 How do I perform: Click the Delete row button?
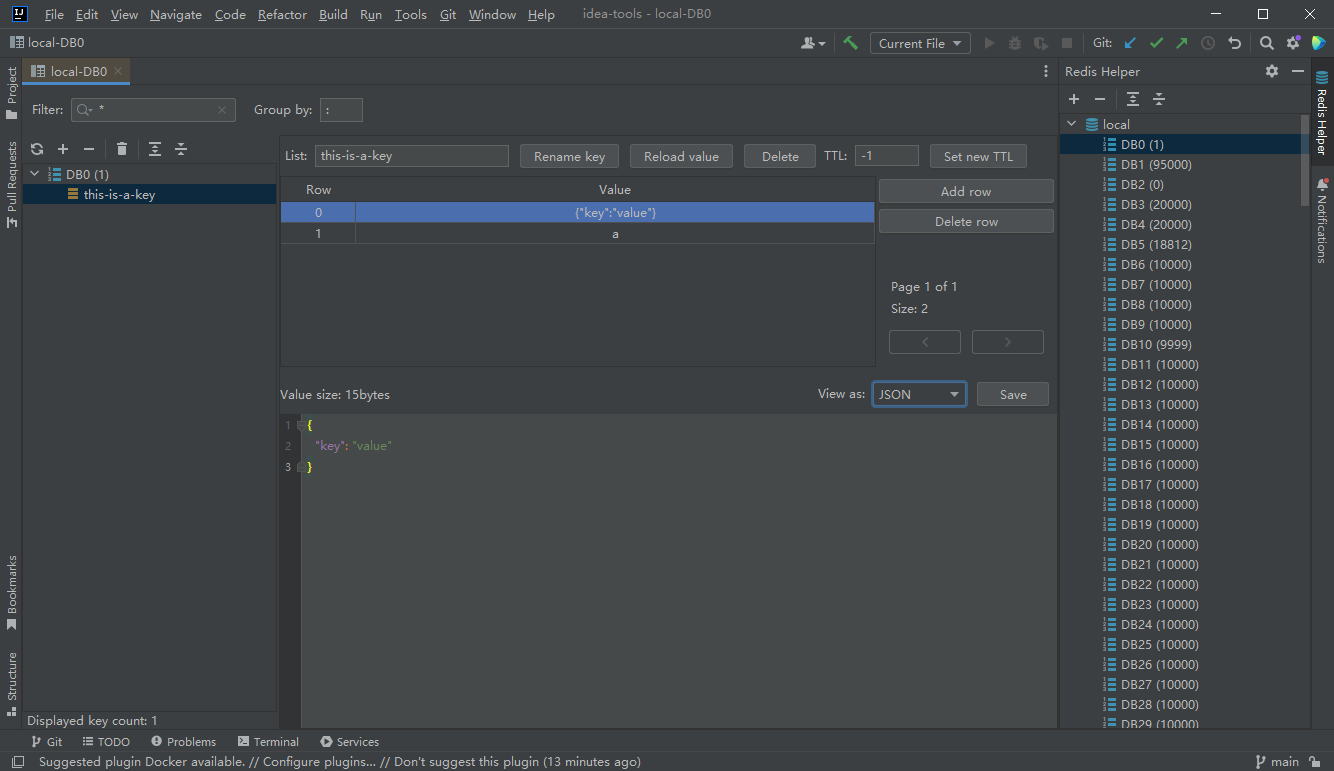(966, 221)
